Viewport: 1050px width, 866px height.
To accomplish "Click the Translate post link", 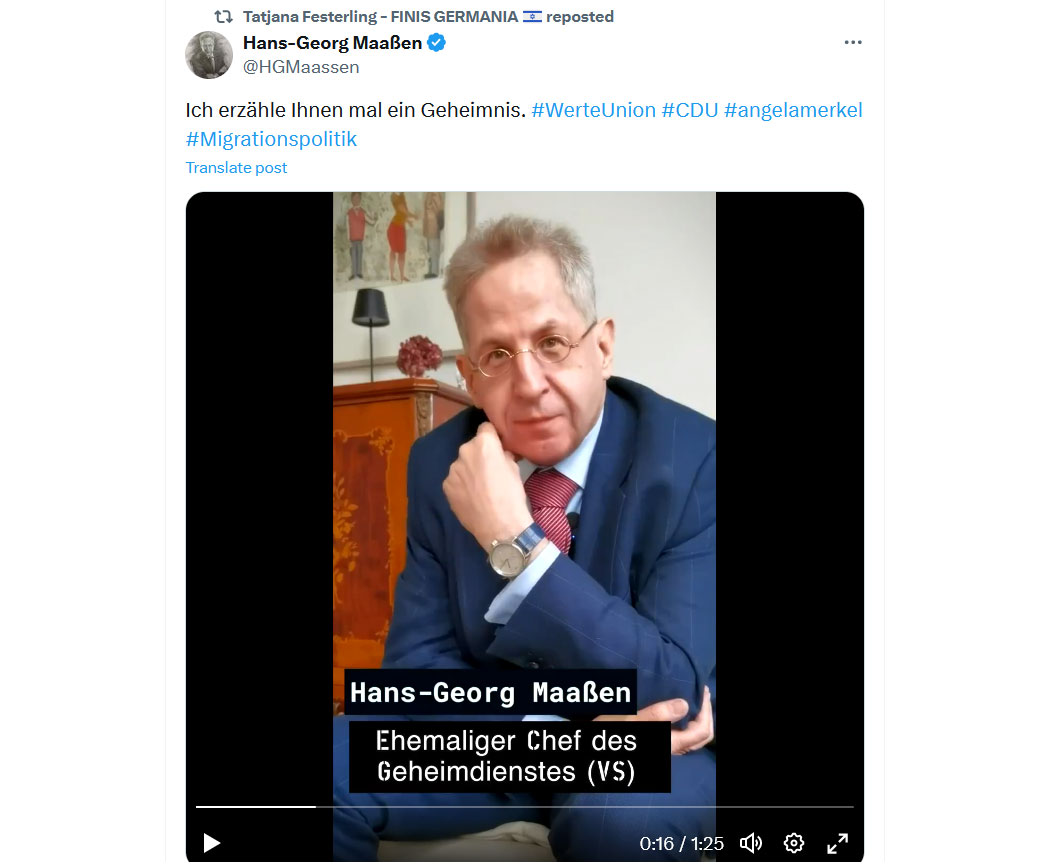I will (236, 167).
